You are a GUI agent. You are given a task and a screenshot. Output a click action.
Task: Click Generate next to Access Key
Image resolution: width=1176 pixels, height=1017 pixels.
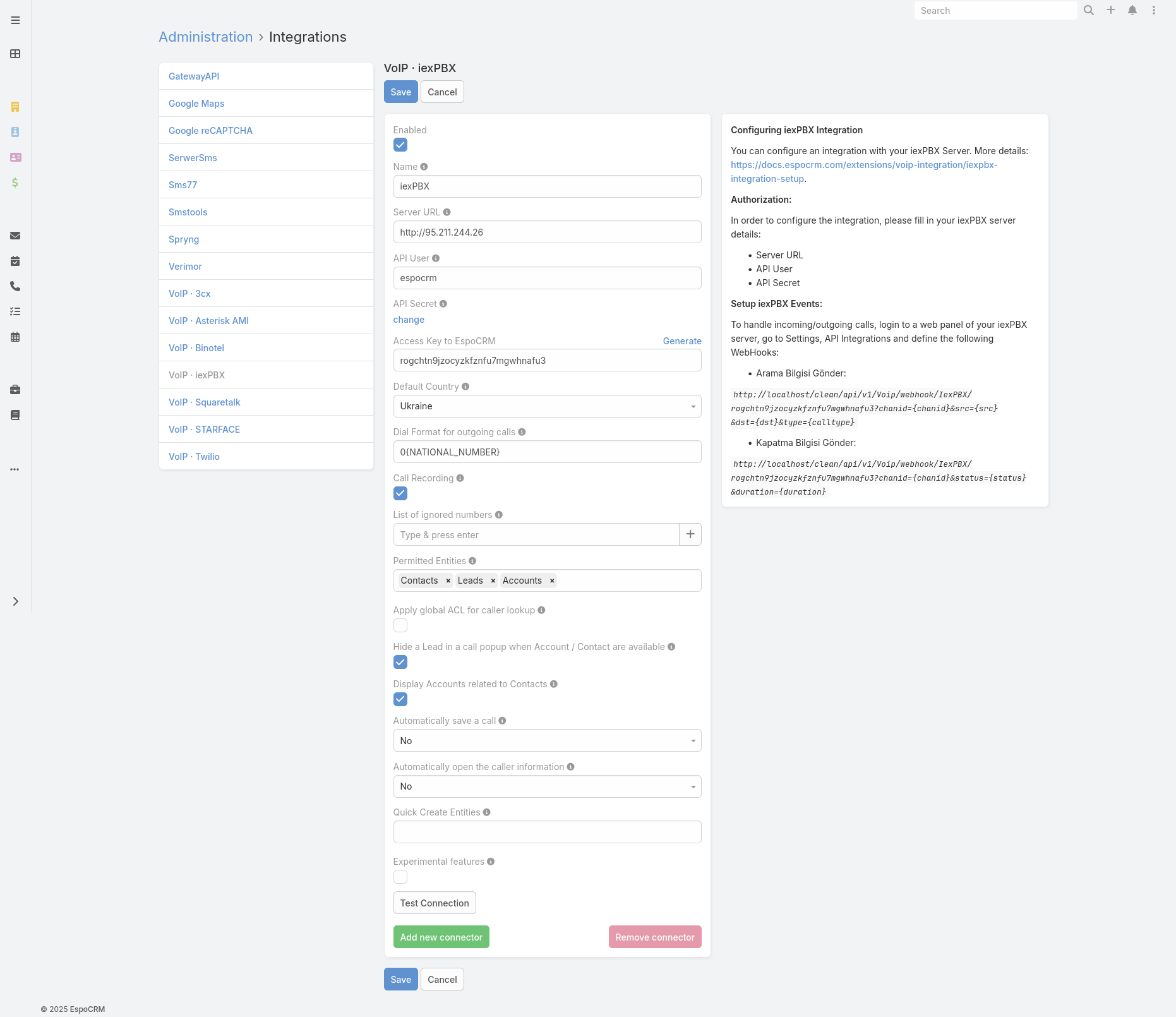point(681,340)
